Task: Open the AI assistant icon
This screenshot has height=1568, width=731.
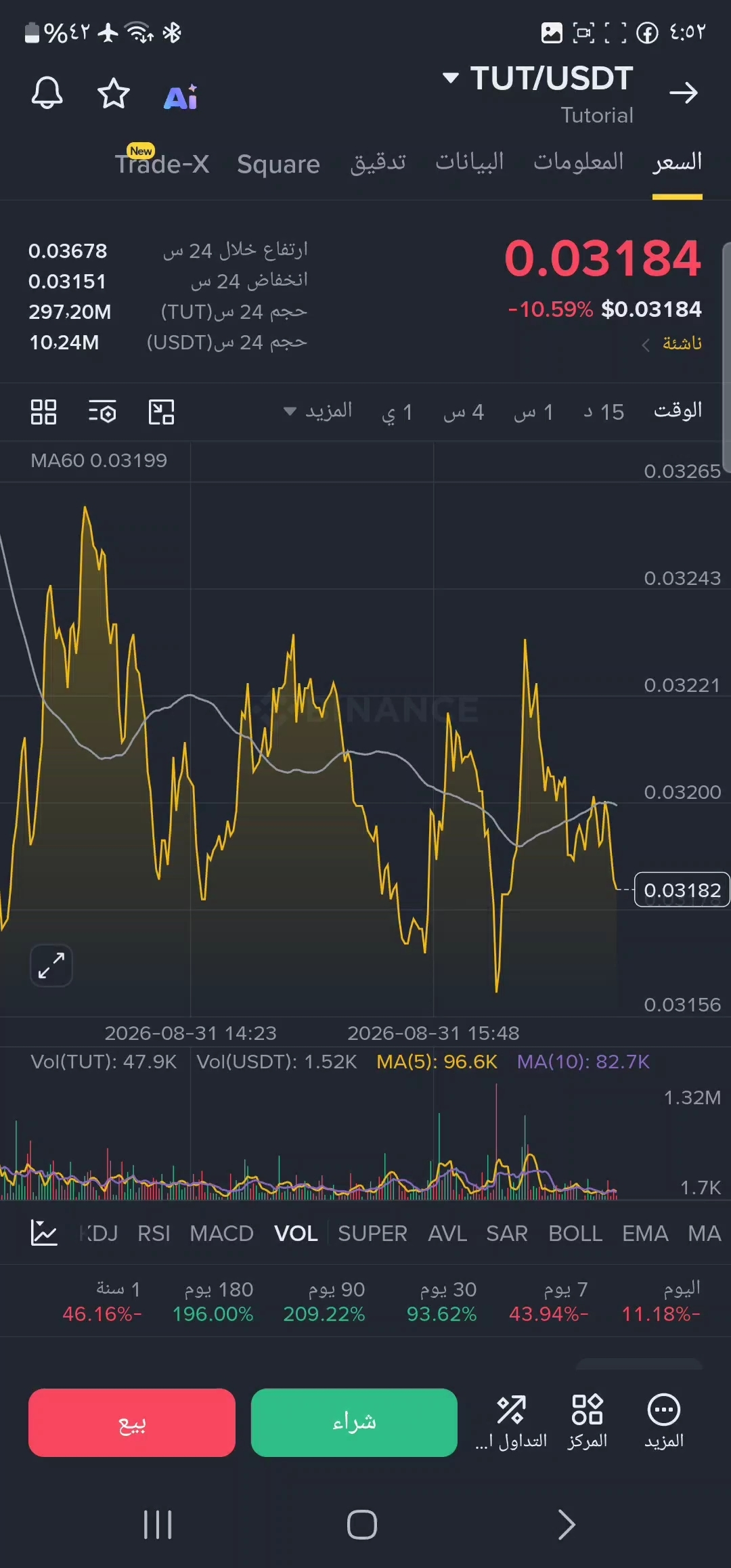Action: click(x=181, y=97)
